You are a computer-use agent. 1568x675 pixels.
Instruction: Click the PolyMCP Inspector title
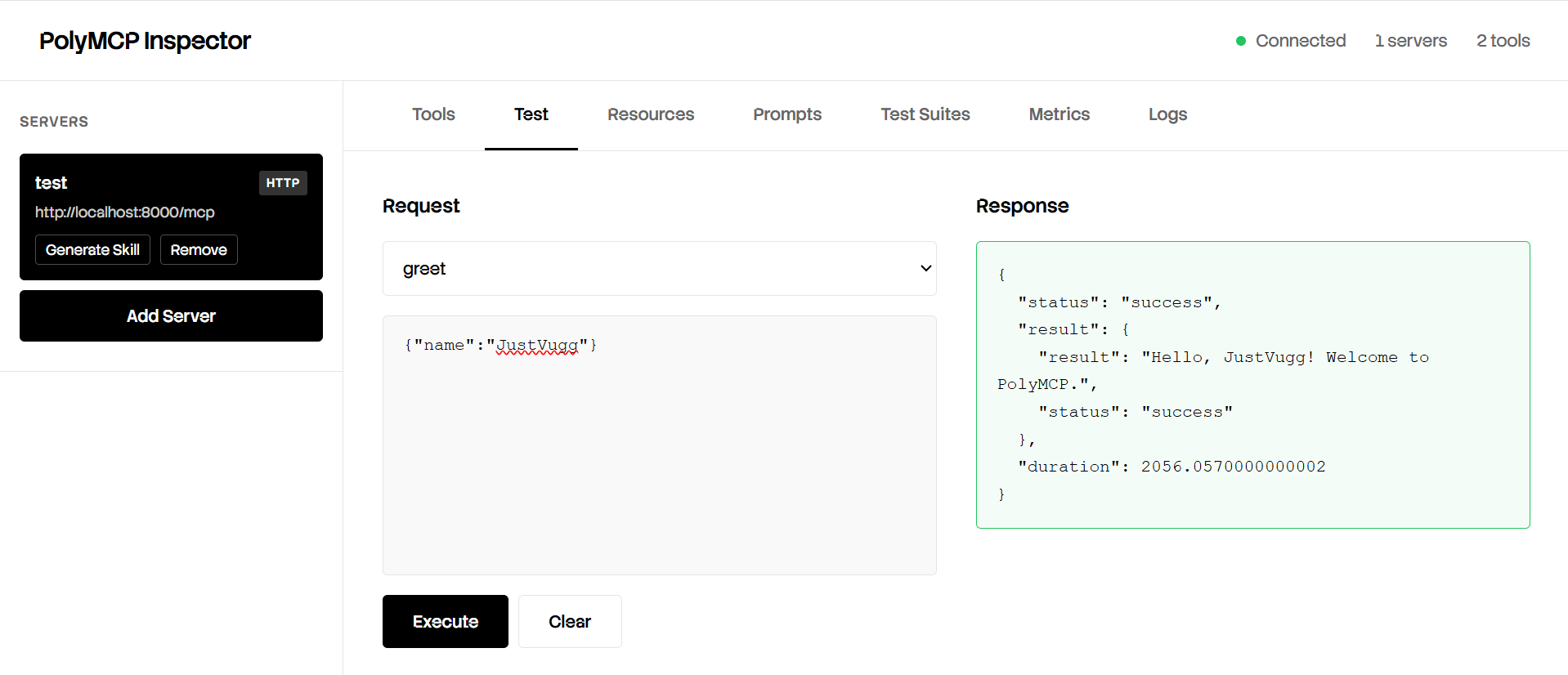pos(145,41)
